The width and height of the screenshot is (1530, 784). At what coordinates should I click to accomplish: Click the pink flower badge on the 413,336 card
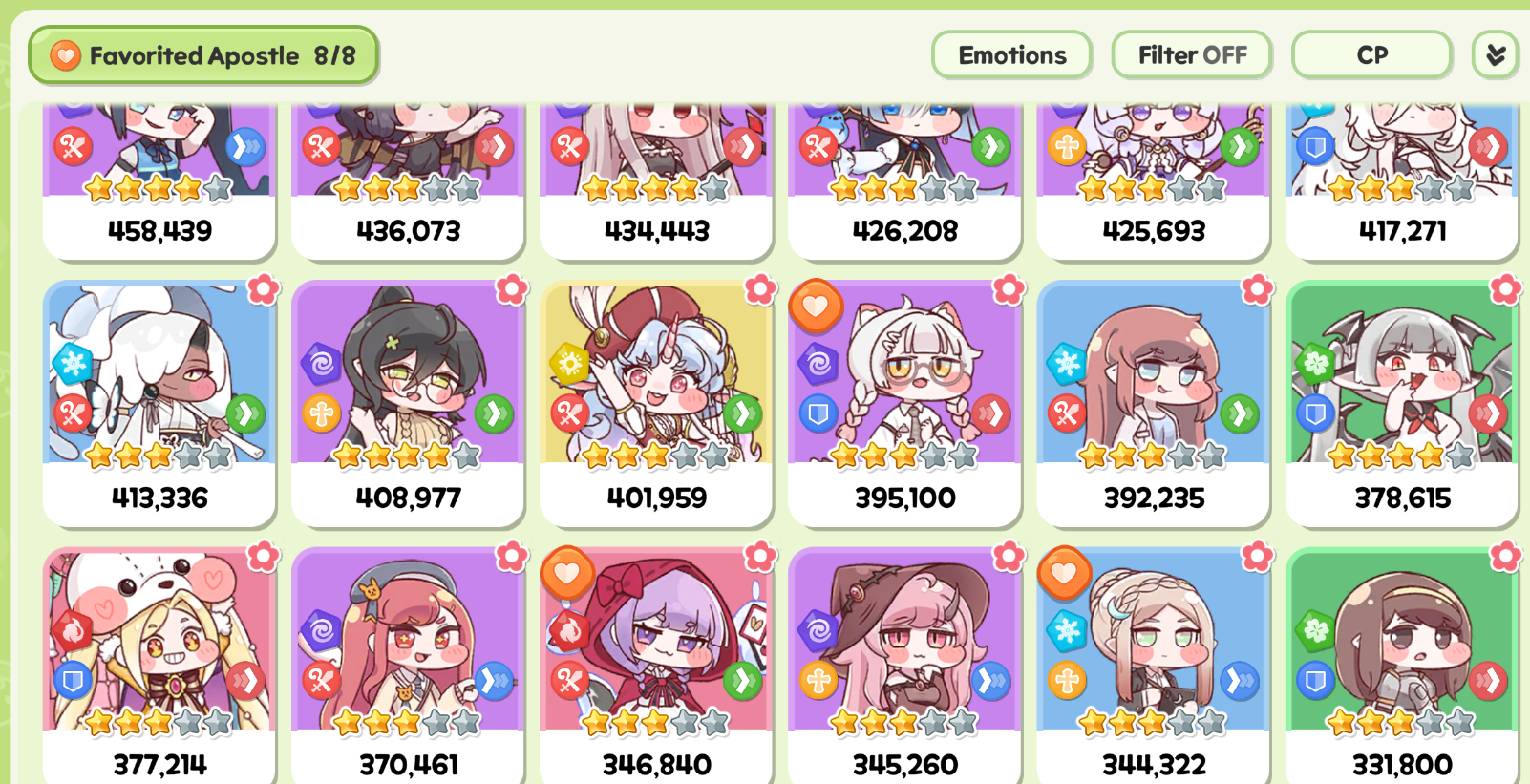[263, 289]
